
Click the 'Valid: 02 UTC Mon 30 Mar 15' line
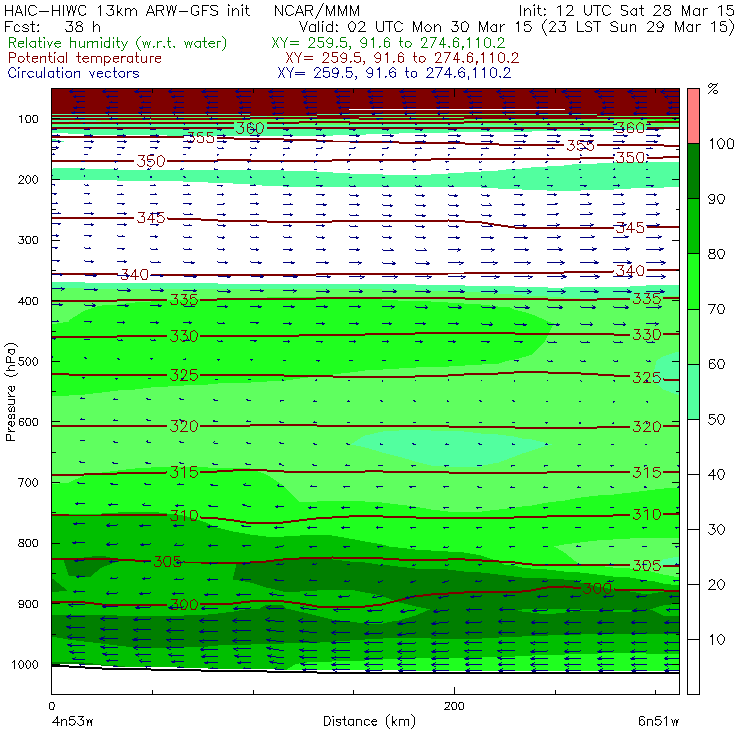click(x=417, y=27)
